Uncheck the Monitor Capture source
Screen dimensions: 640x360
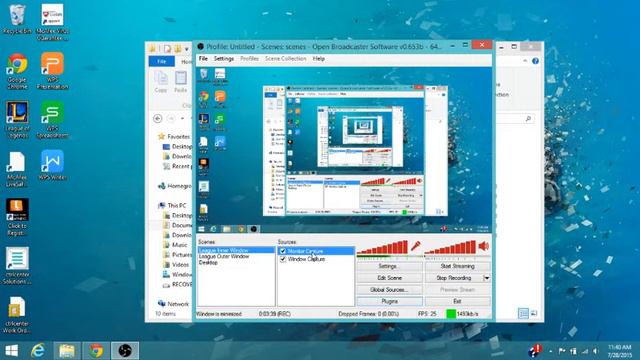coord(283,251)
